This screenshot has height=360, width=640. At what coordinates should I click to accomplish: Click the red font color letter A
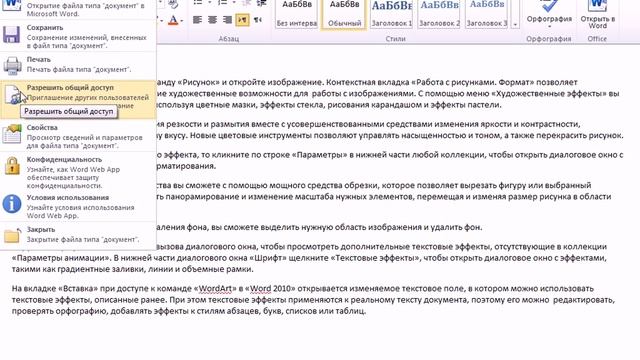click(x=173, y=20)
